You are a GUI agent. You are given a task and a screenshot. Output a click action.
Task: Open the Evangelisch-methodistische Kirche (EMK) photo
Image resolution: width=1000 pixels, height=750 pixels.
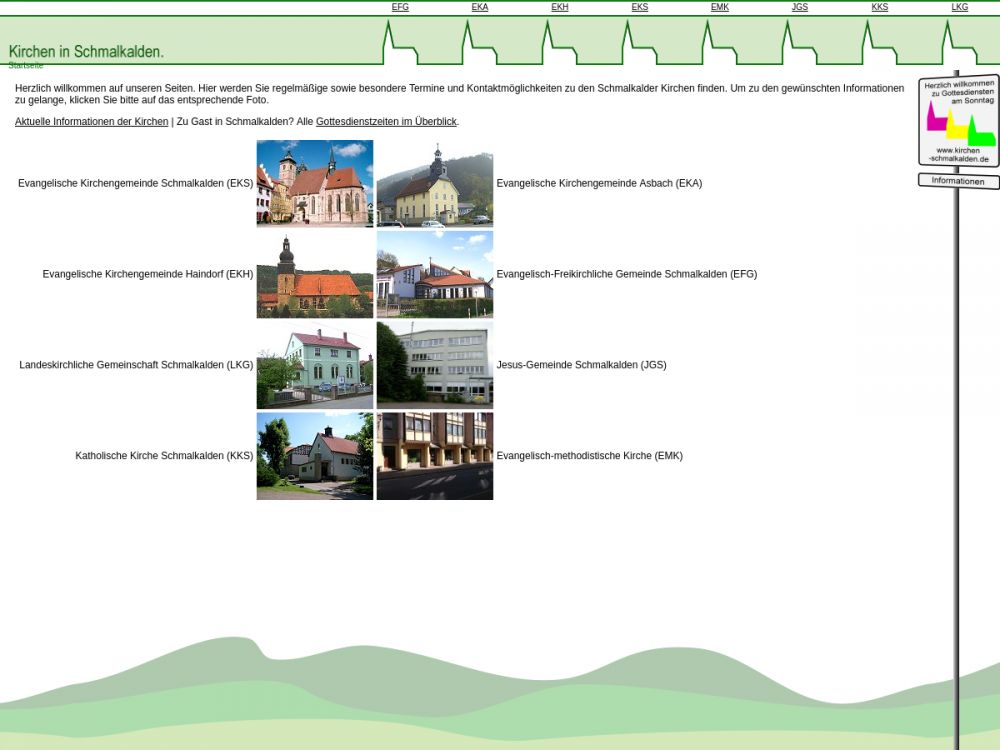[x=435, y=456]
